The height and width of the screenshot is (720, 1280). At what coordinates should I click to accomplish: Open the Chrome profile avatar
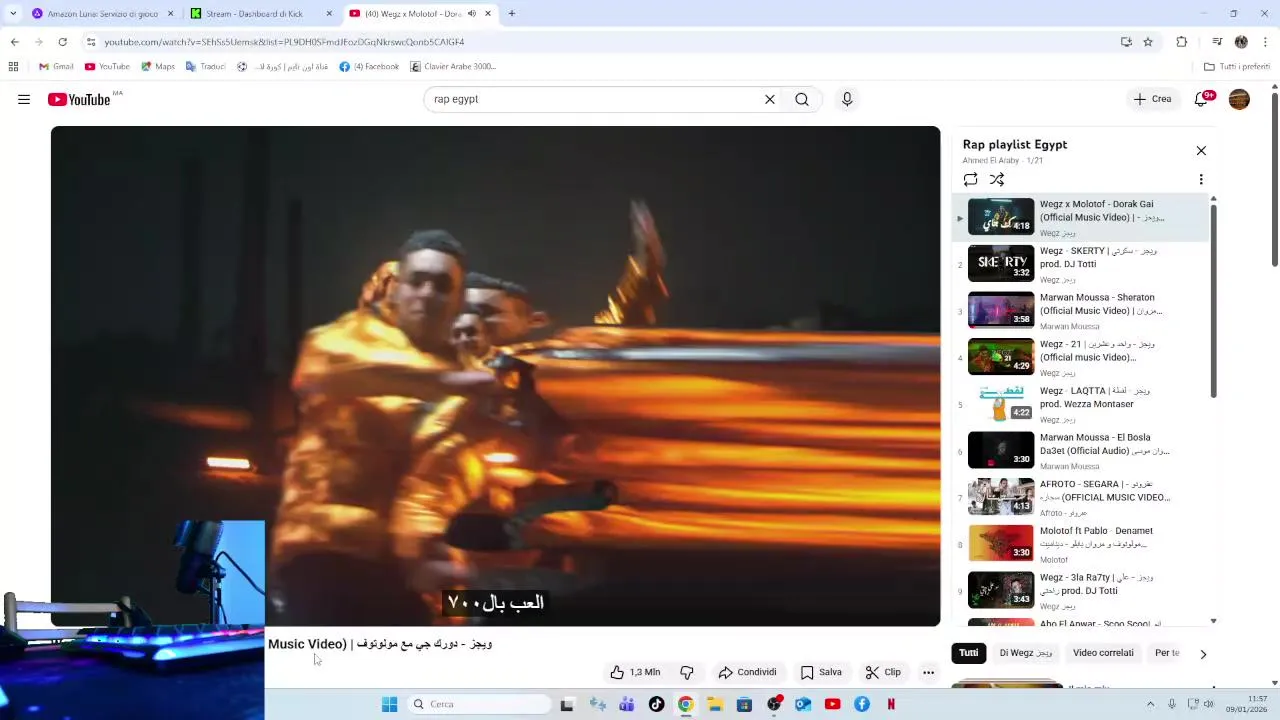(x=1241, y=42)
